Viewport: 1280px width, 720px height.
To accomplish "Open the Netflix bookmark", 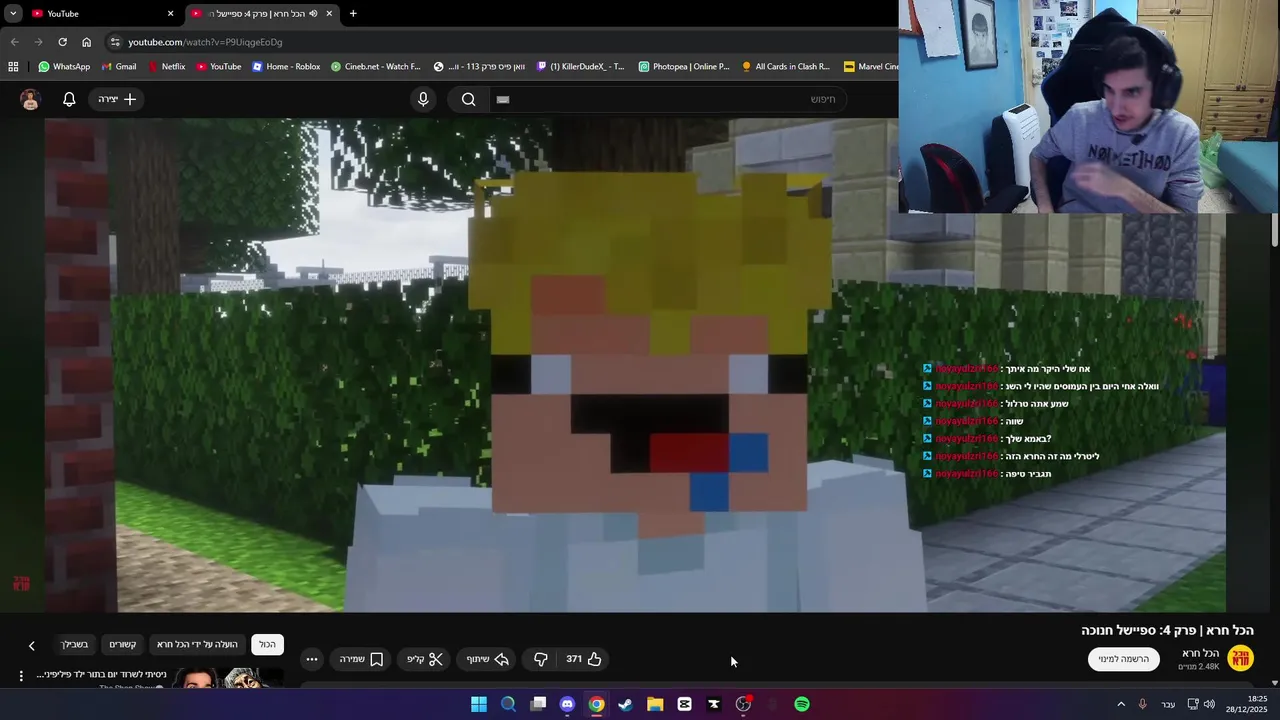I will pyautogui.click(x=166, y=67).
